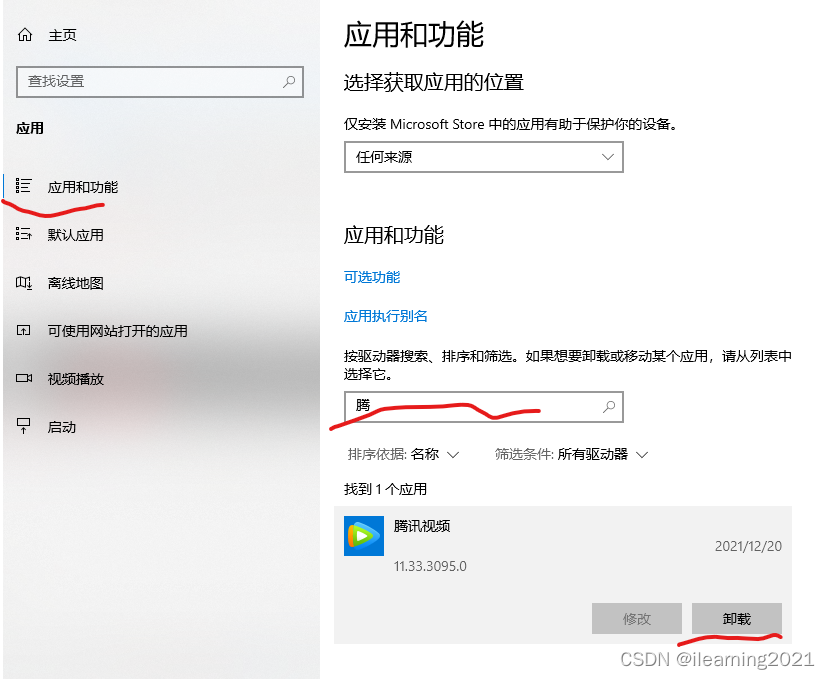Select the 腾讯视频 app name

click(x=422, y=526)
